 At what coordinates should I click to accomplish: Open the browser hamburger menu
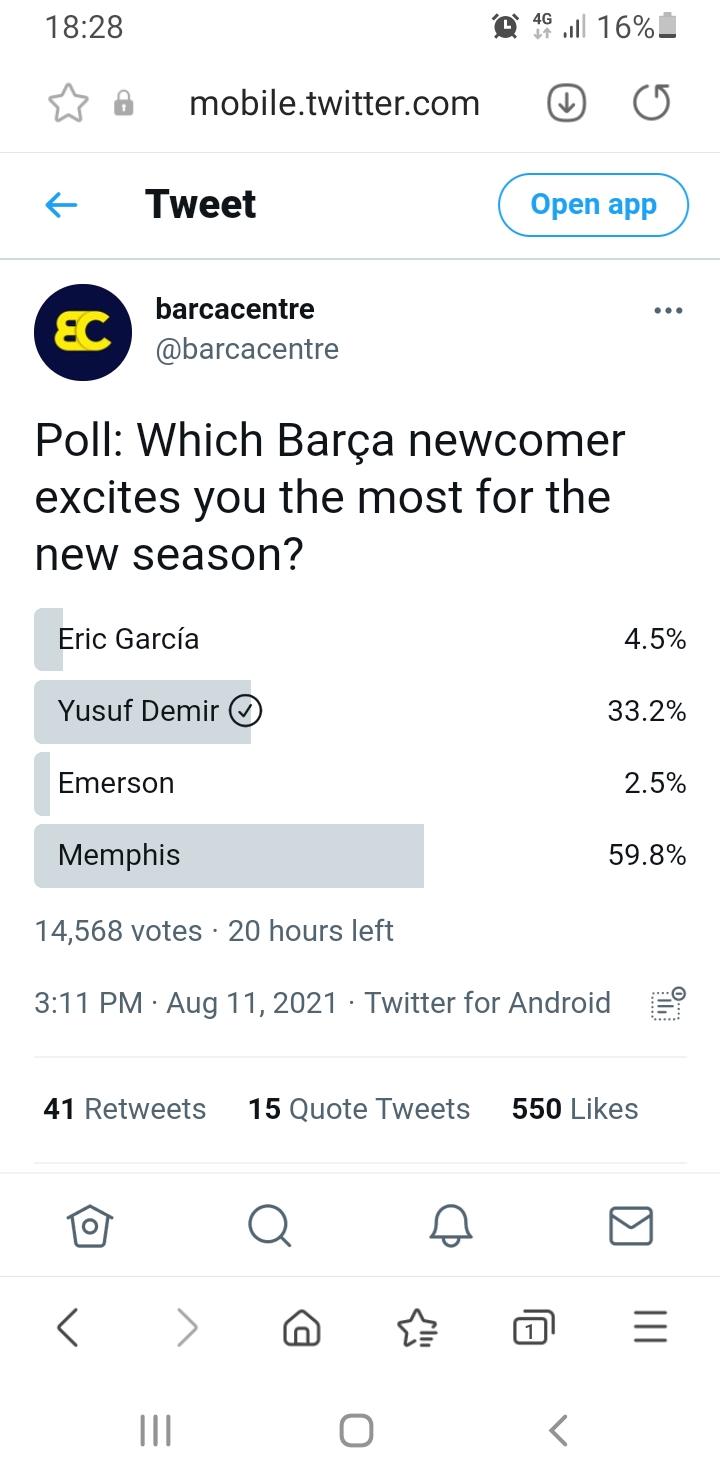coord(651,1327)
